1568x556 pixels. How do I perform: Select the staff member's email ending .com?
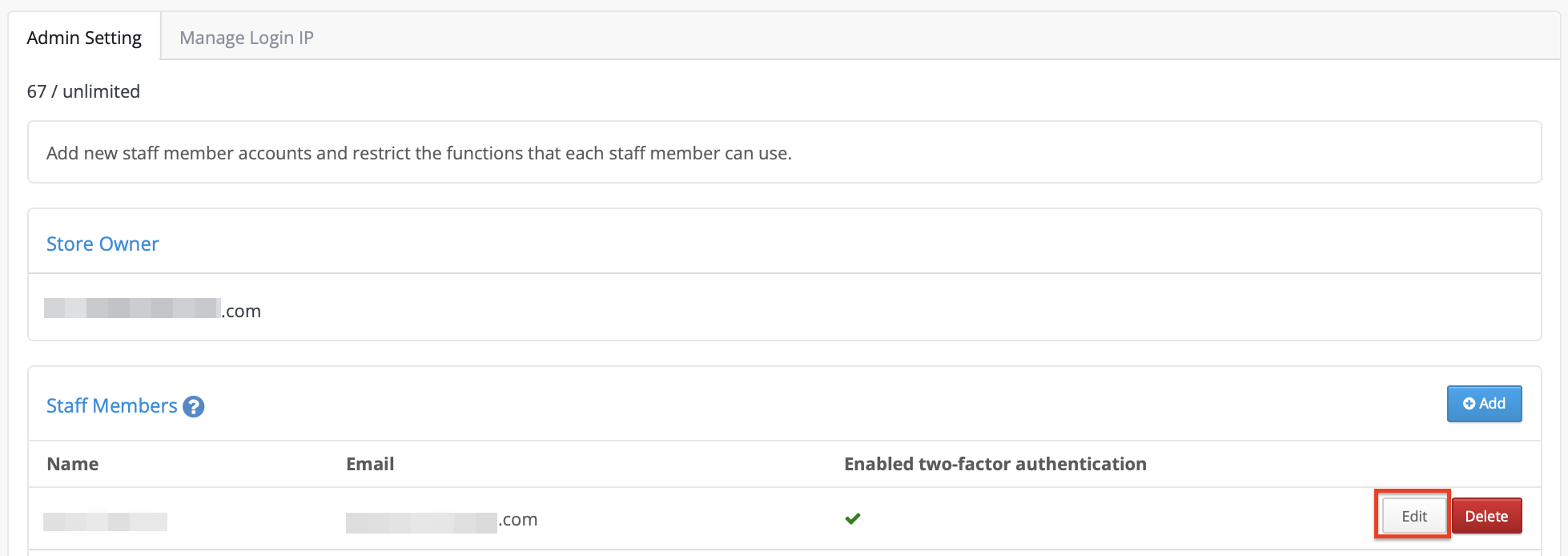441,521
